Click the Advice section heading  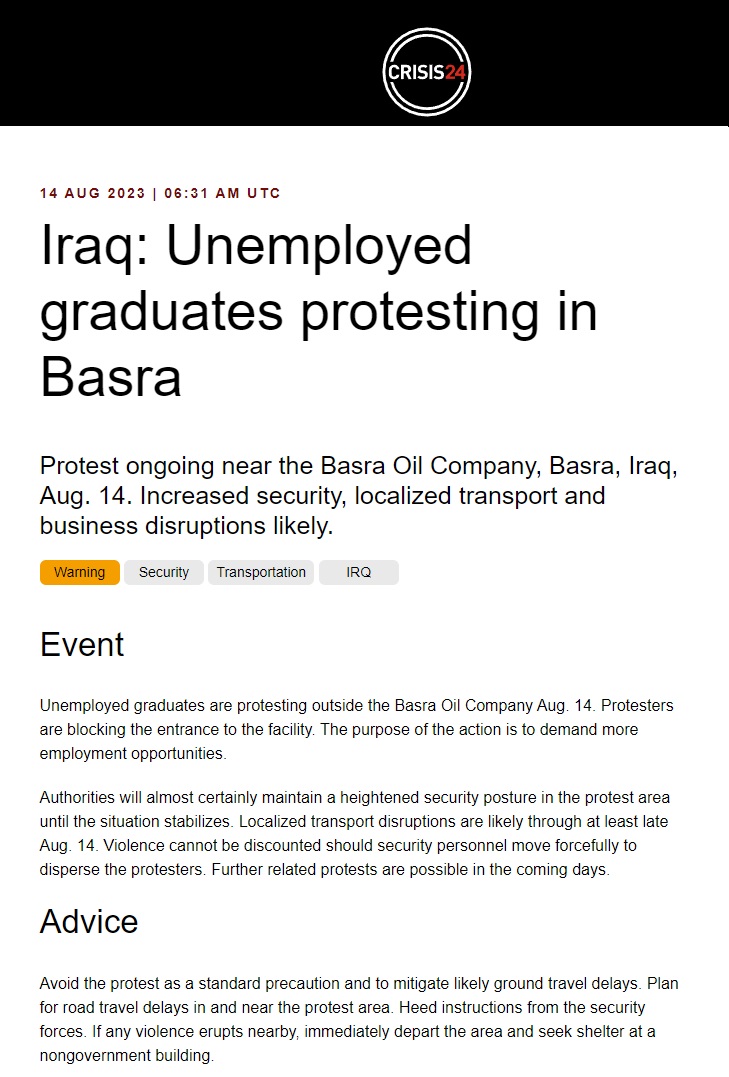pos(89,921)
